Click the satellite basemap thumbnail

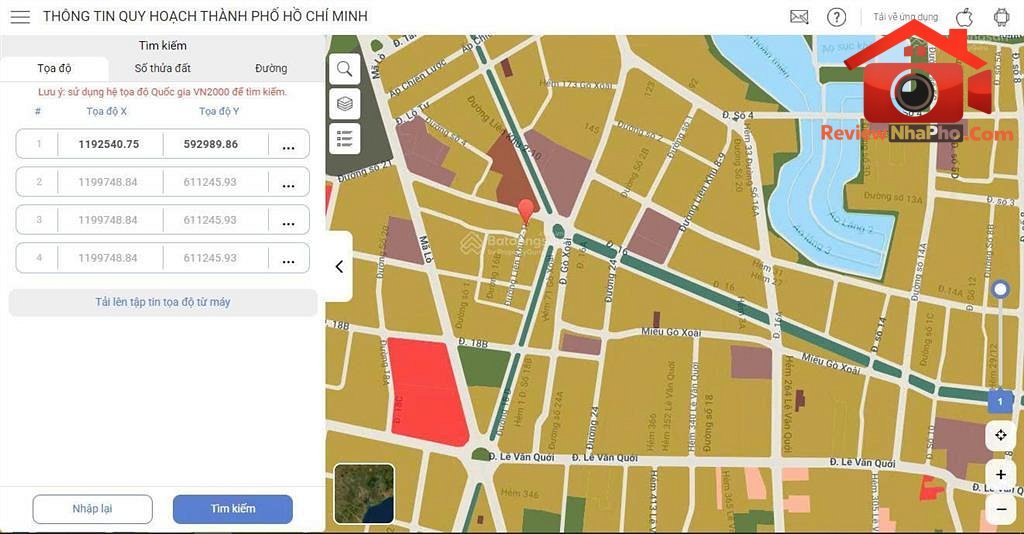[364, 494]
